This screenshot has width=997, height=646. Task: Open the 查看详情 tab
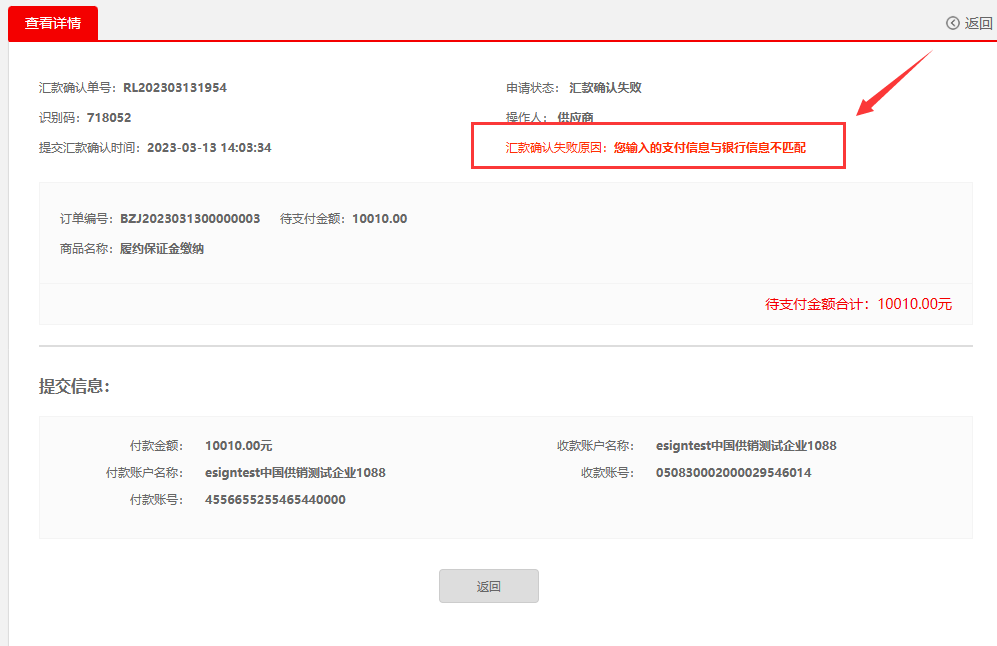[53, 24]
